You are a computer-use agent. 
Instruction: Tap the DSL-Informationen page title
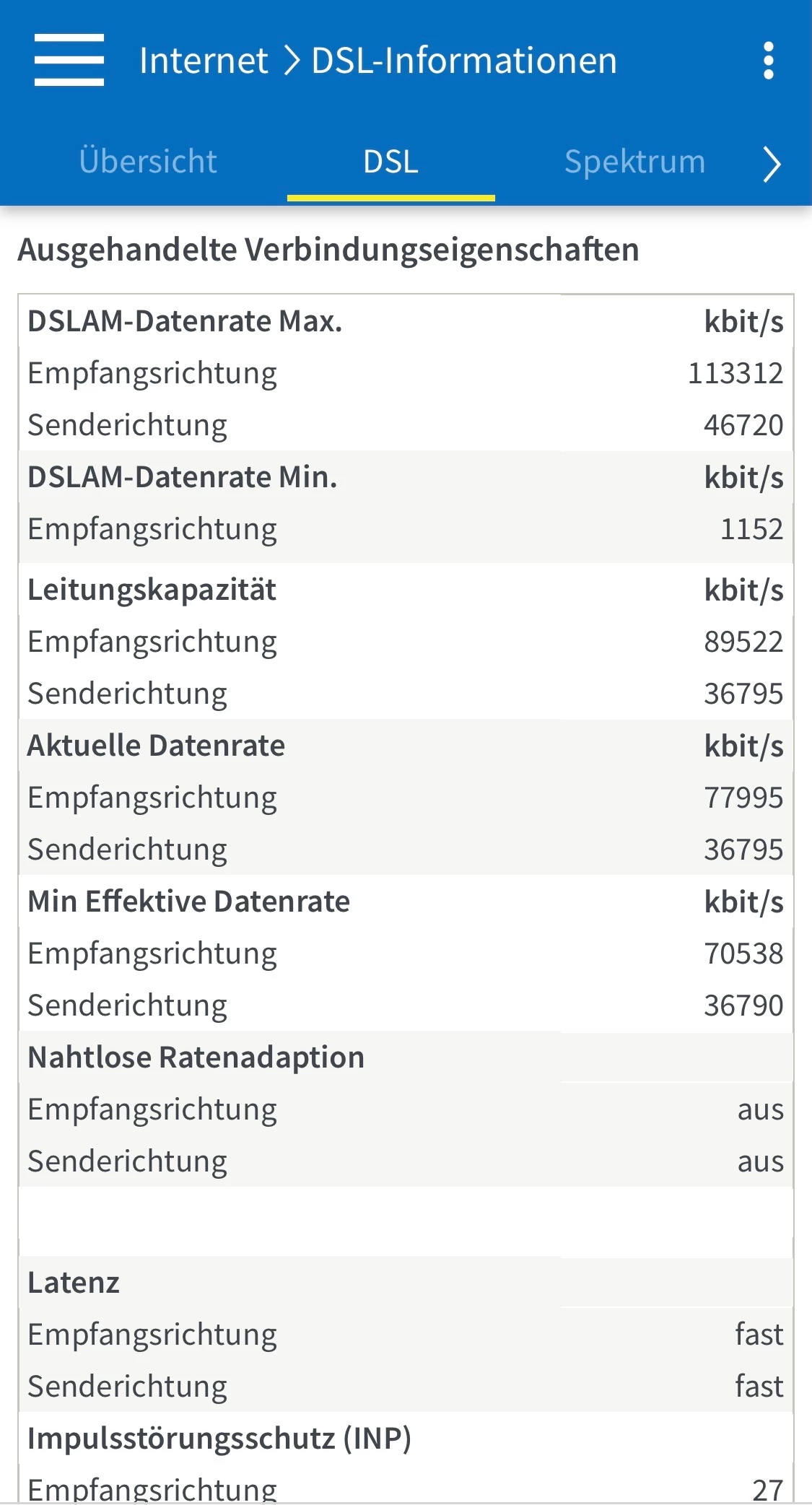tap(464, 61)
